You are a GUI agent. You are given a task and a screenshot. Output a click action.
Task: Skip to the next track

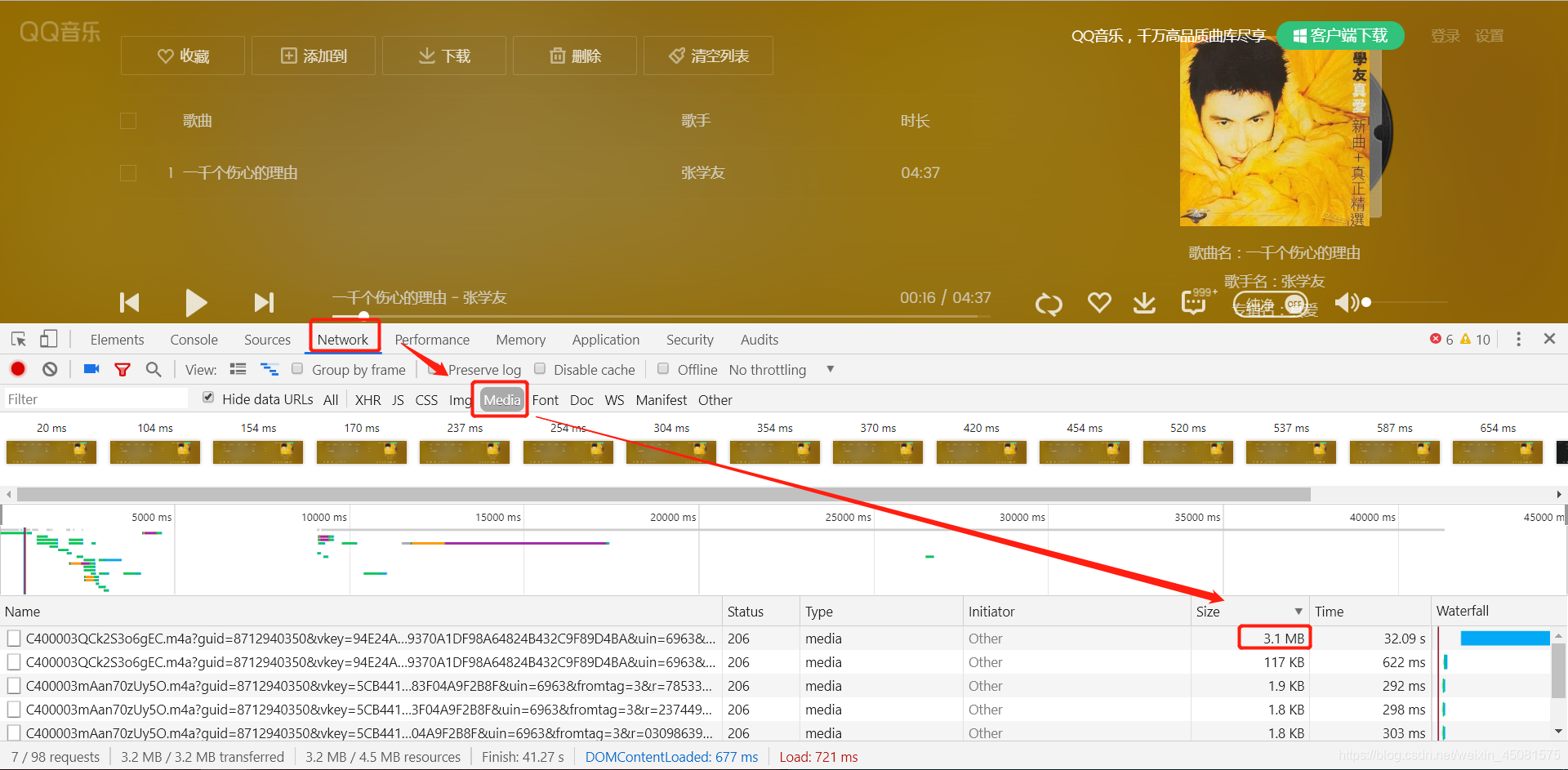point(264,303)
